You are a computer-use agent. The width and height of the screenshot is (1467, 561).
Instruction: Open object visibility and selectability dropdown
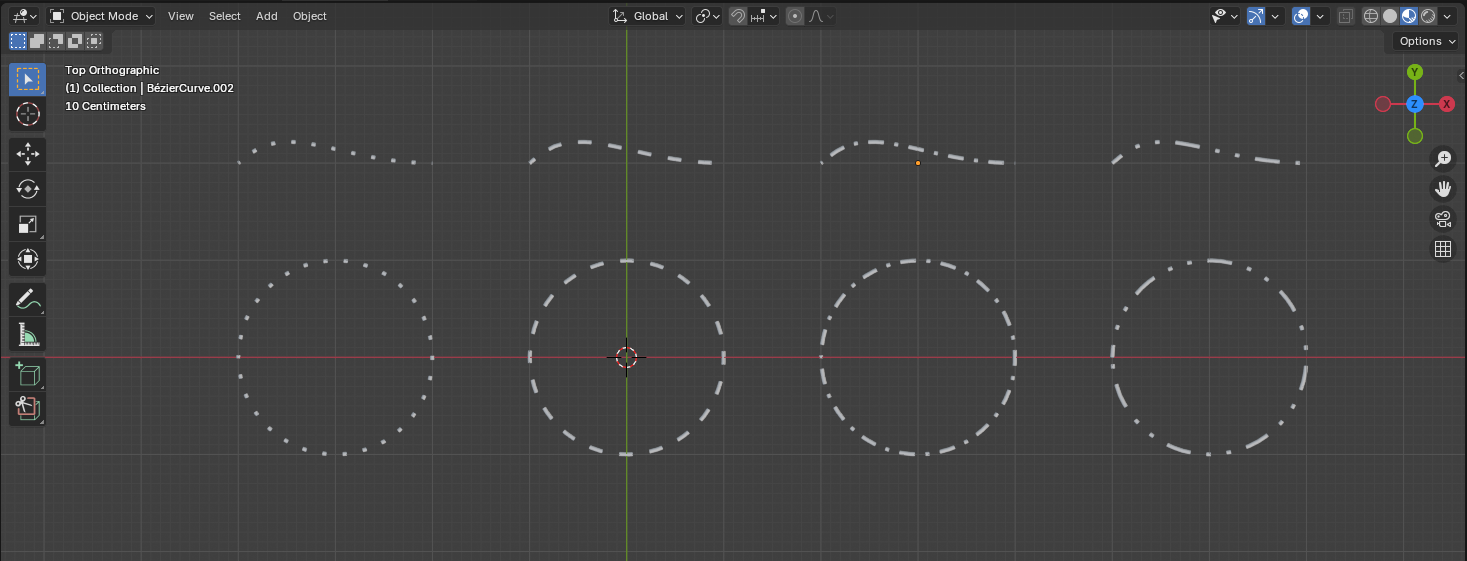point(1224,16)
